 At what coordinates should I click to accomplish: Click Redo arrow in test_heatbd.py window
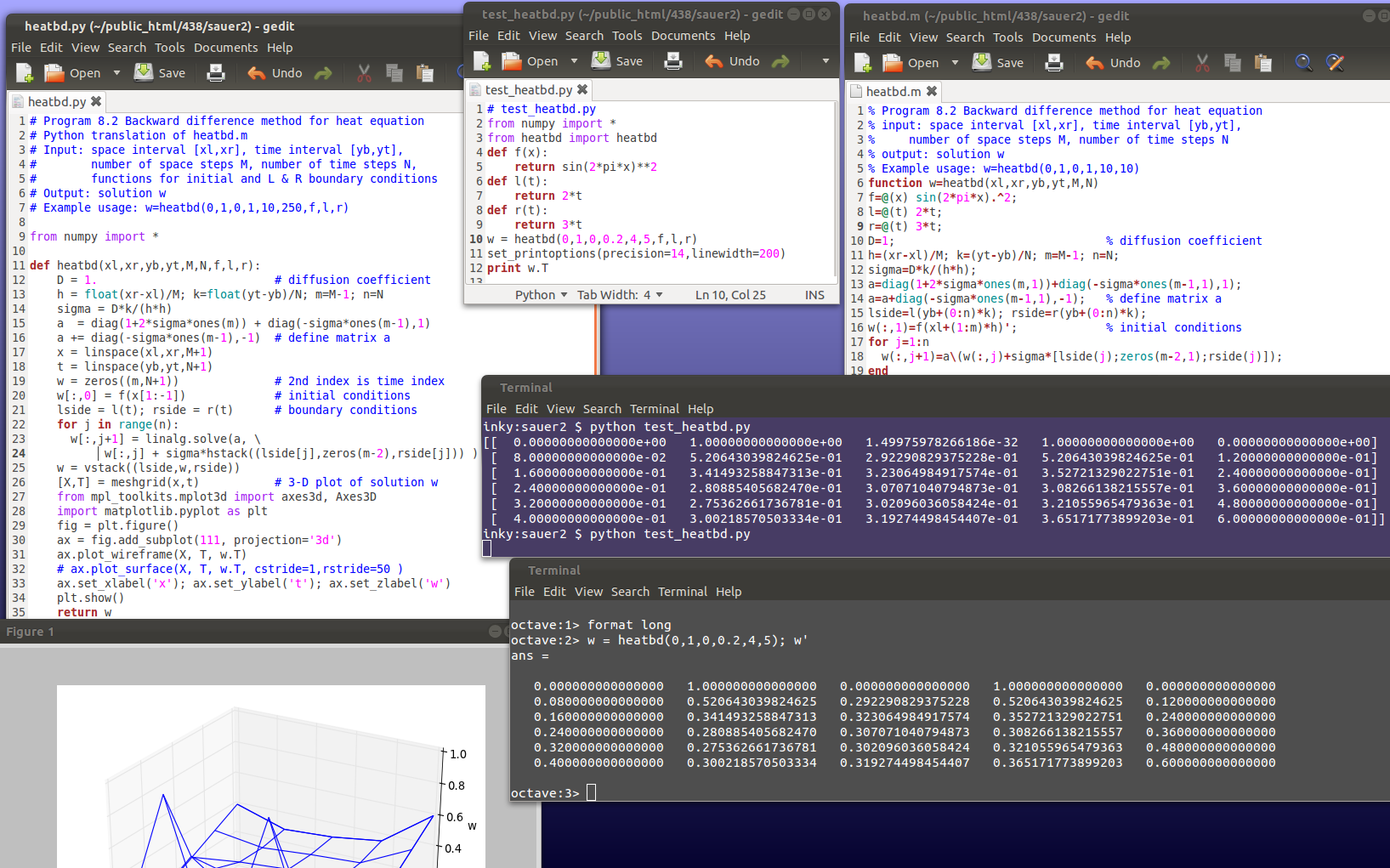pos(780,61)
